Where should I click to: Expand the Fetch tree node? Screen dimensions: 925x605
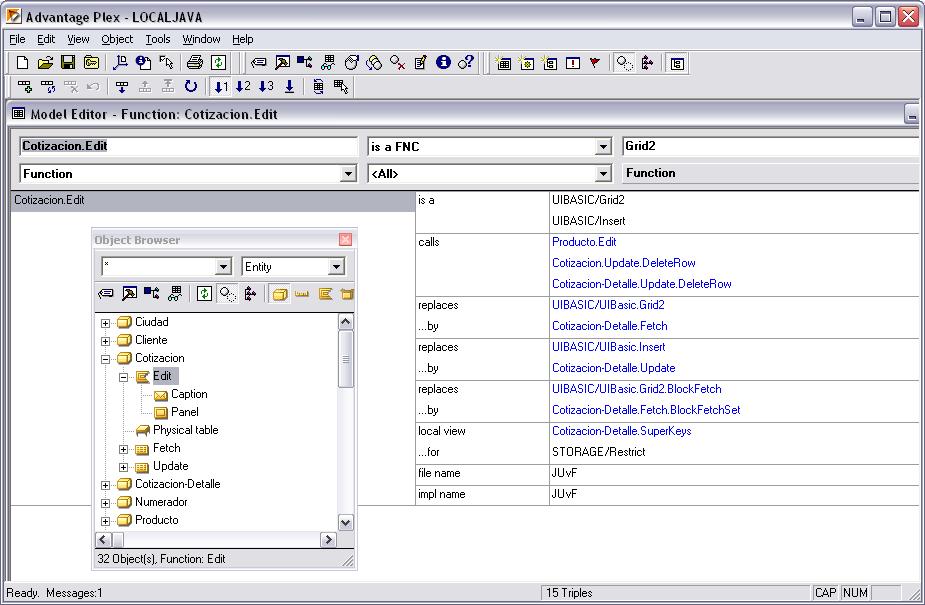pyautogui.click(x=123, y=449)
